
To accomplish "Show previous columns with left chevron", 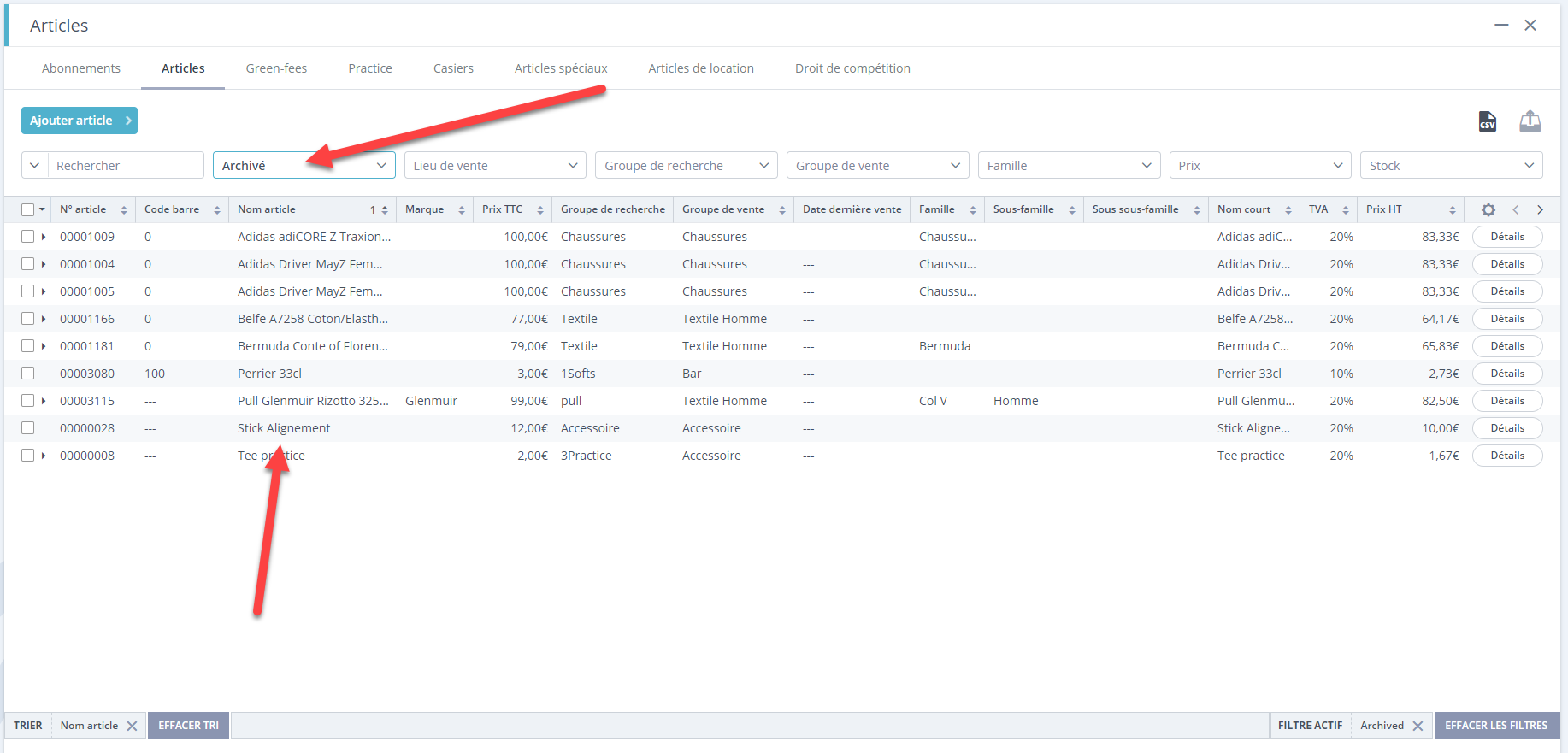I will [x=1516, y=209].
